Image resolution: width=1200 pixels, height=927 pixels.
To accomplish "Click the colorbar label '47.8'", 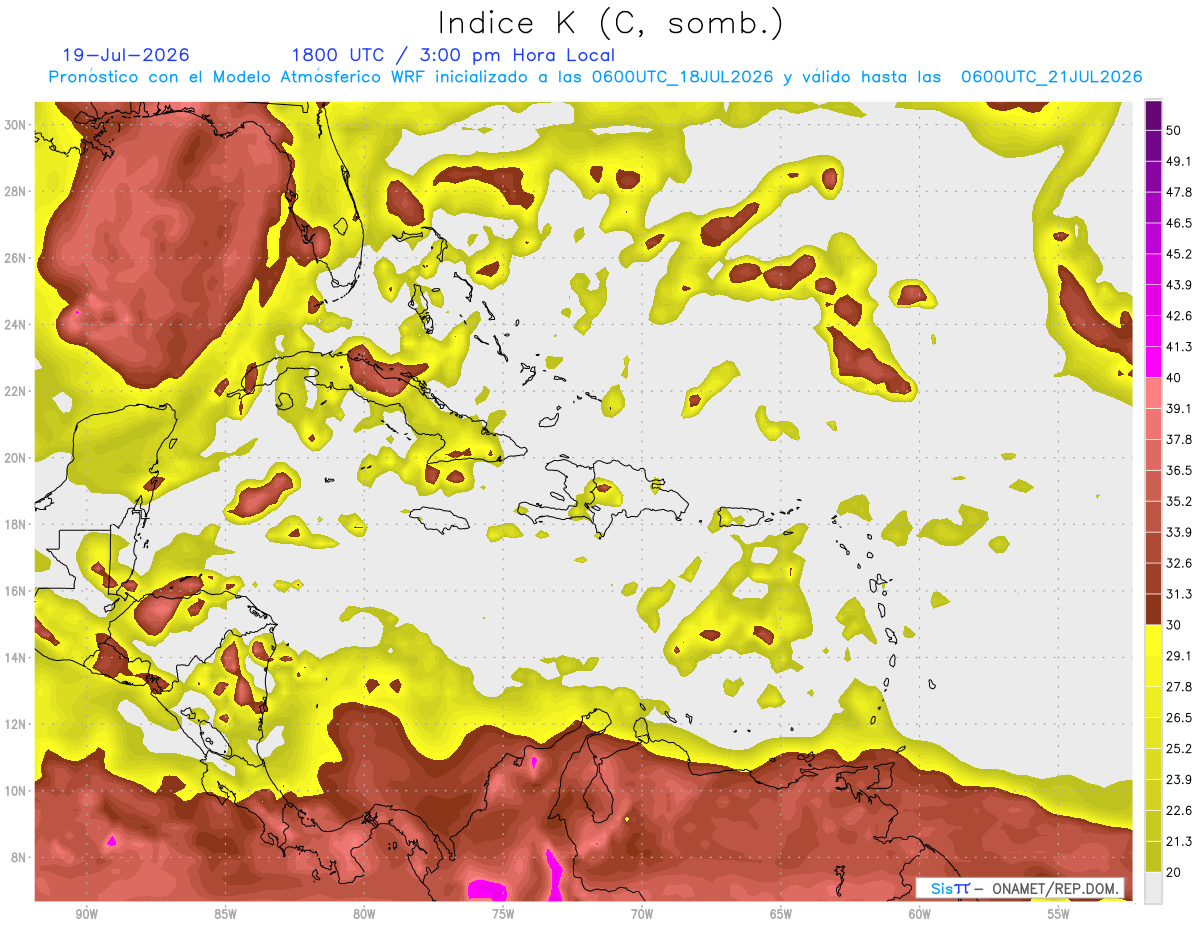I will click(1178, 192).
